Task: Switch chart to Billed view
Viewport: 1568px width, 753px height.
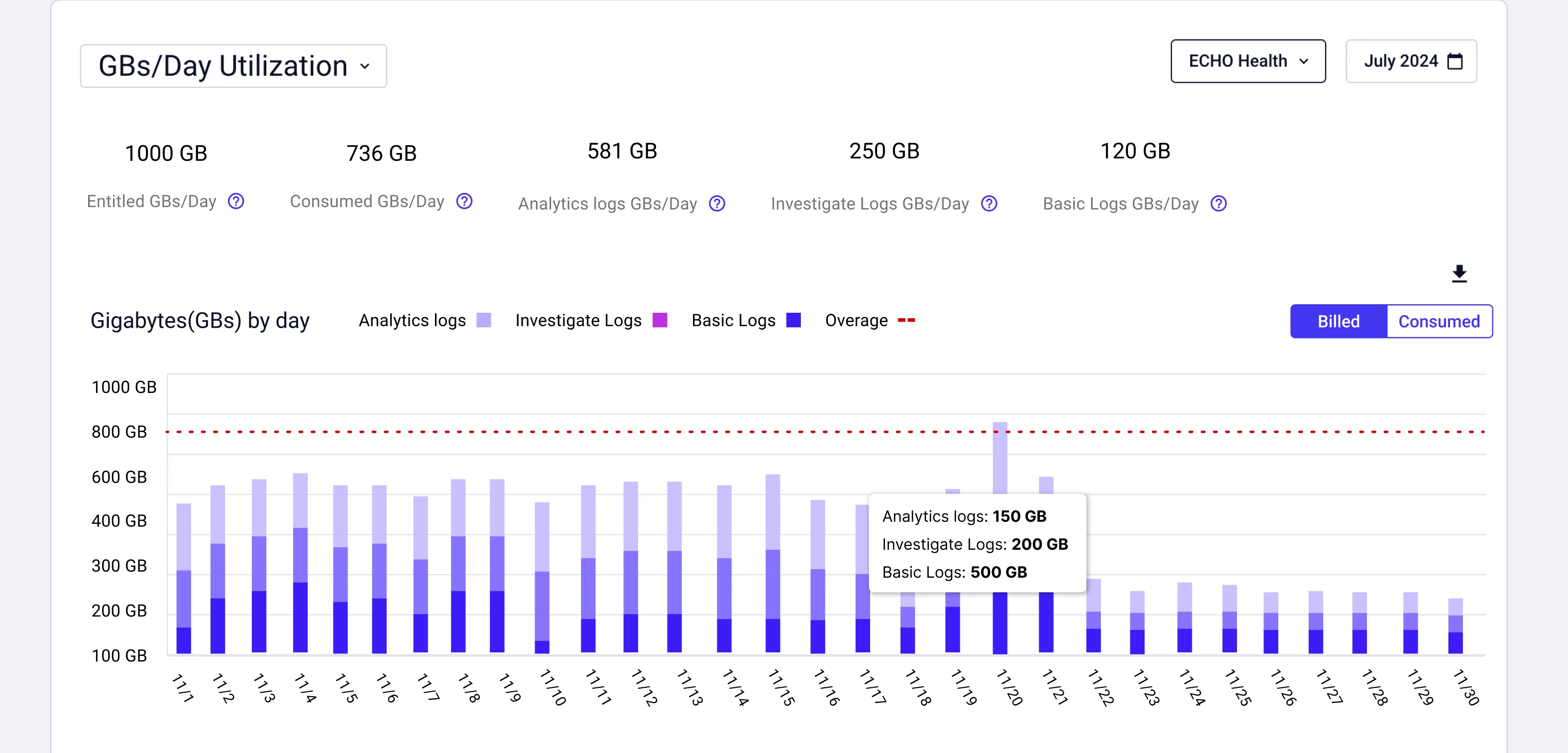Action: 1338,321
